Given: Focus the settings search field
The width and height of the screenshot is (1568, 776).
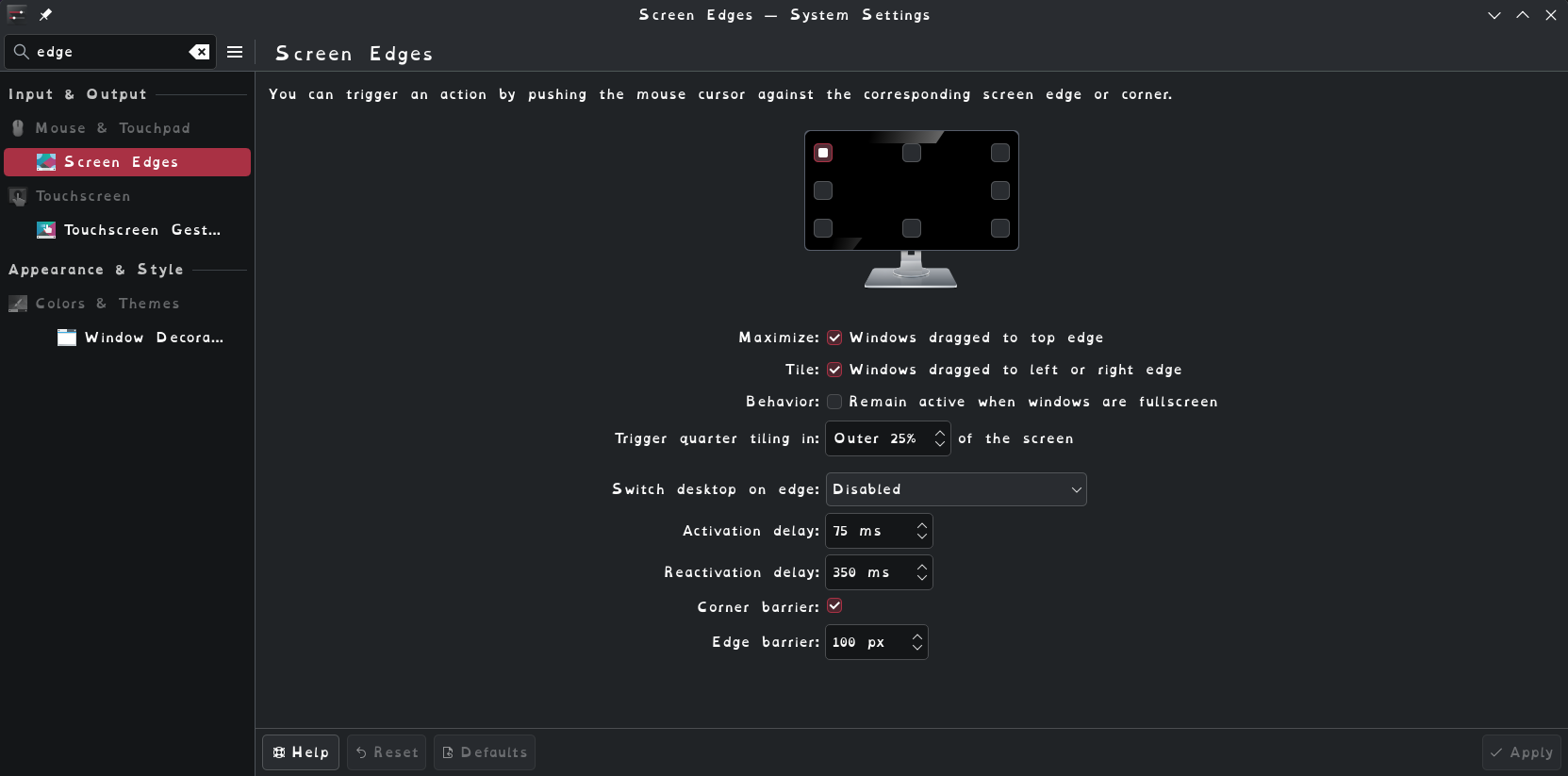Looking at the screenshot, I should (110, 52).
